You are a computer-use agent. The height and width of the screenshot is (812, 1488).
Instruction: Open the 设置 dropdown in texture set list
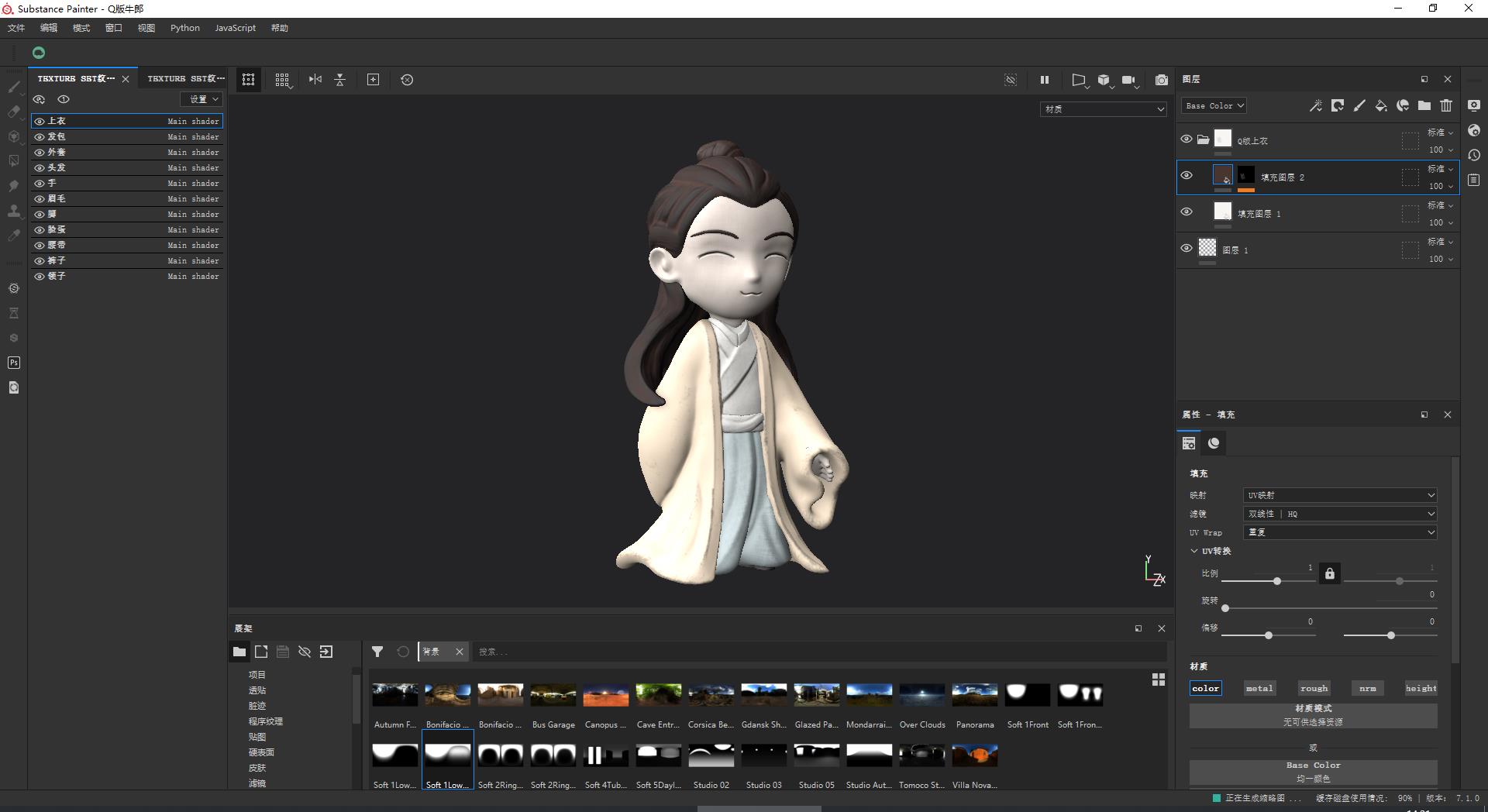[x=201, y=99]
